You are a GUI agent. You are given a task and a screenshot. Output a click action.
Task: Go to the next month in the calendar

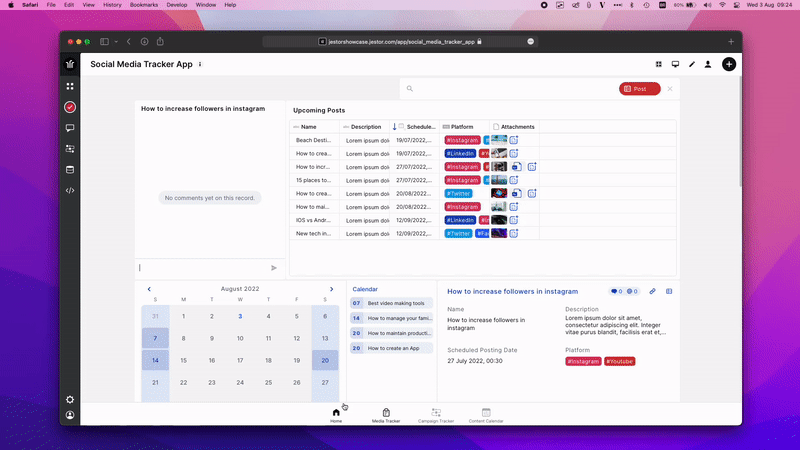coord(331,289)
